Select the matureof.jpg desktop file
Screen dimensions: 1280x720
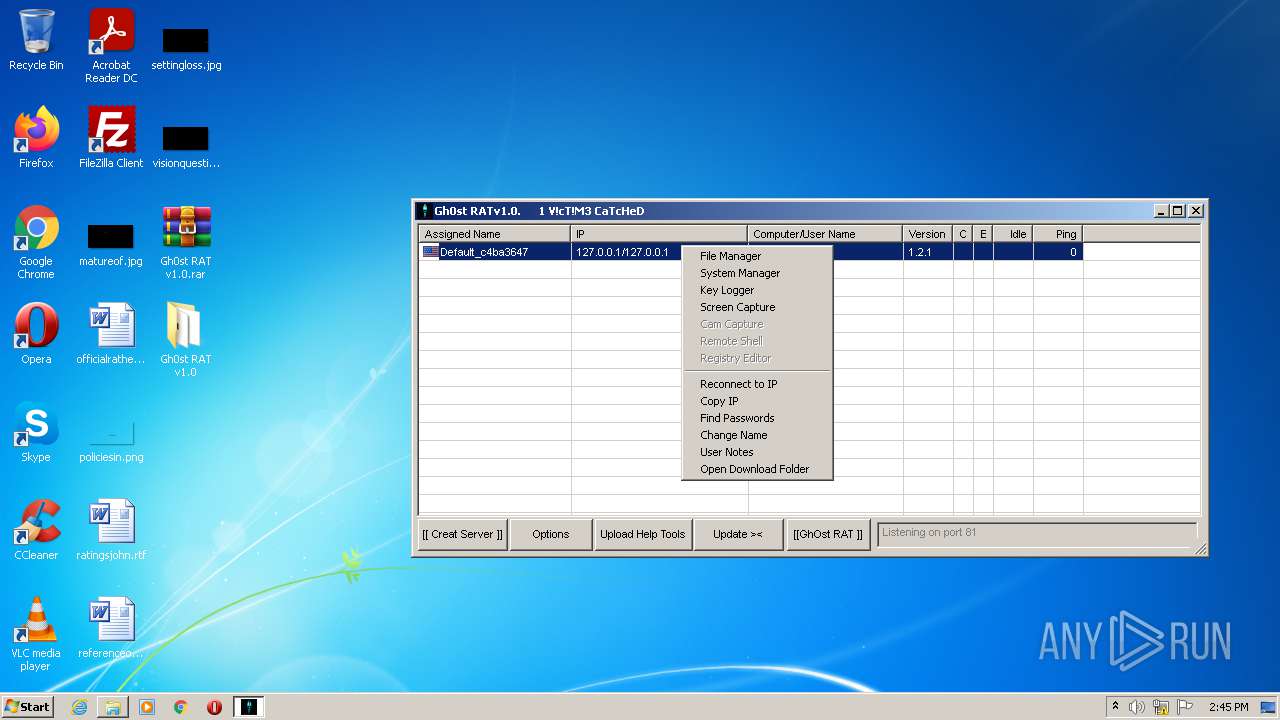111,244
